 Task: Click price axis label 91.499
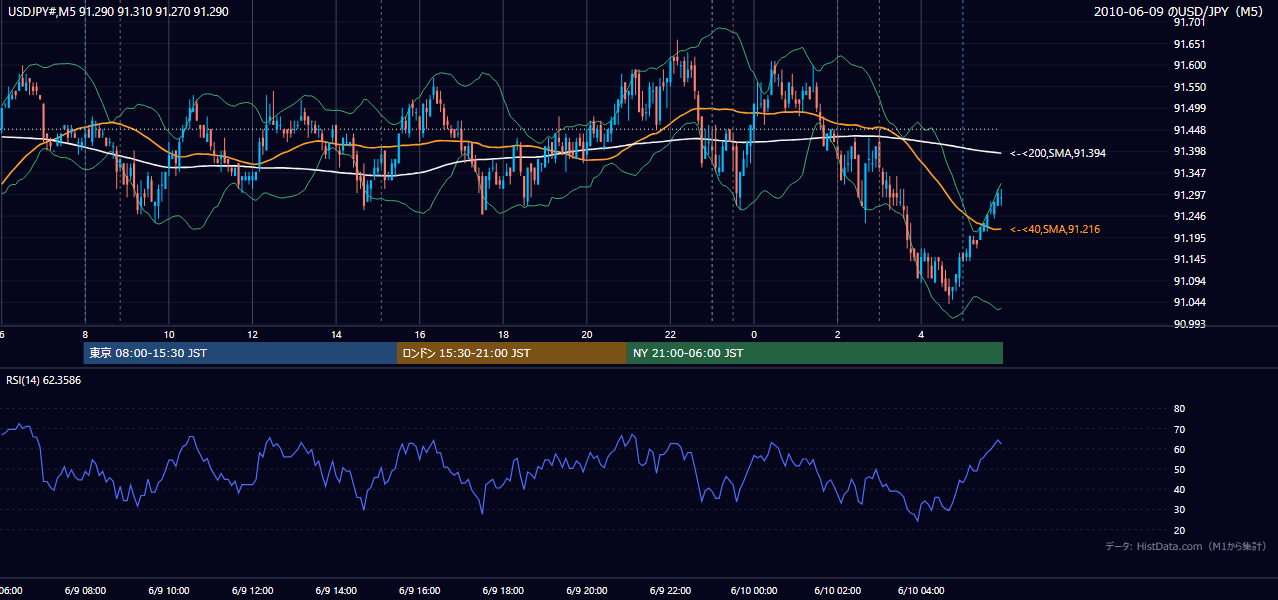click(x=1189, y=108)
